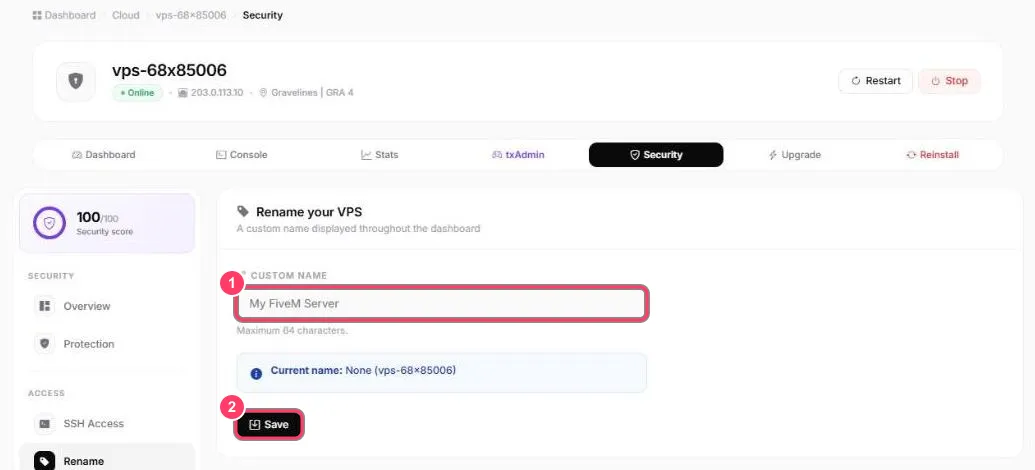Click the Current name: None text
This screenshot has width=1035, height=470.
pyautogui.click(x=363, y=370)
